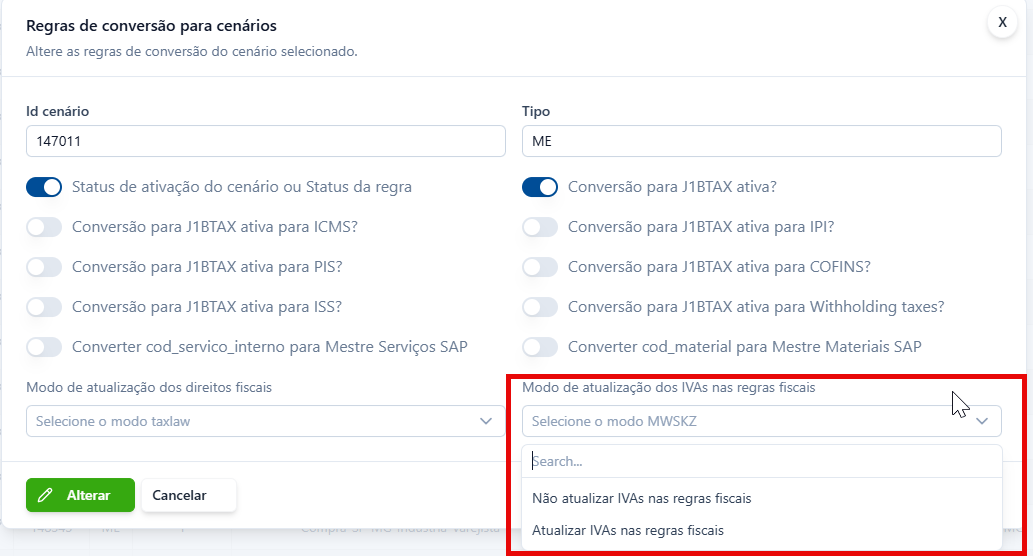The image size is (1033, 556).
Task: Toggle Status de ativação do cenário switch
Action: click(x=44, y=187)
